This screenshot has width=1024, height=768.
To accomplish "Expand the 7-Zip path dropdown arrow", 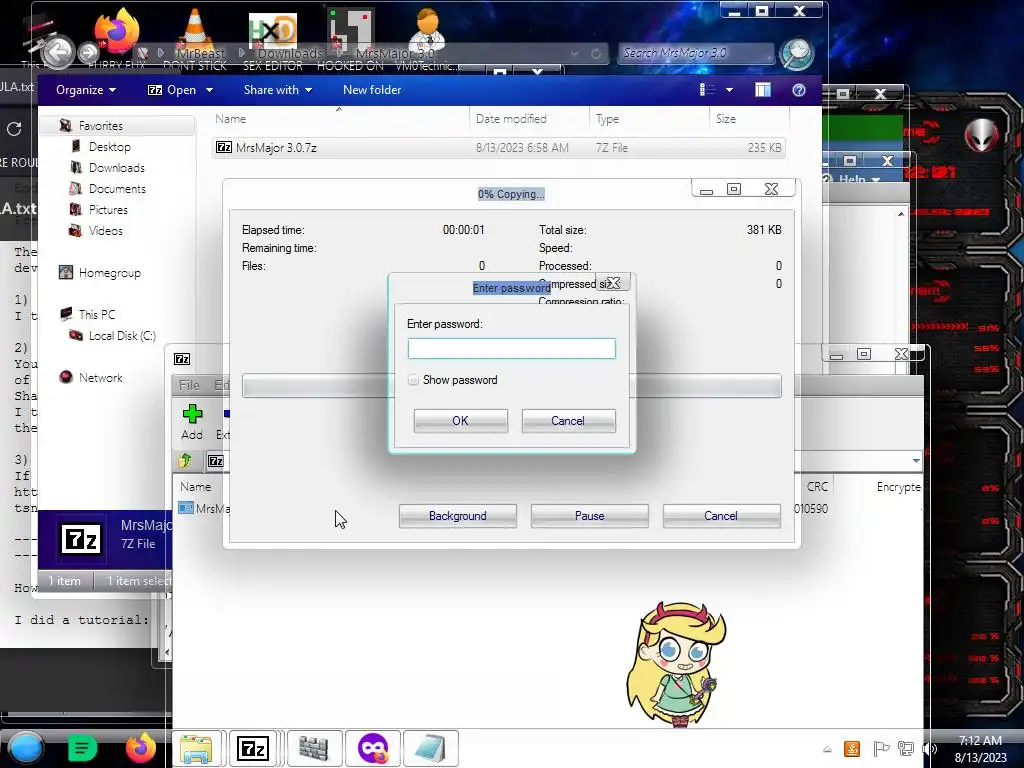I will click(x=916, y=460).
